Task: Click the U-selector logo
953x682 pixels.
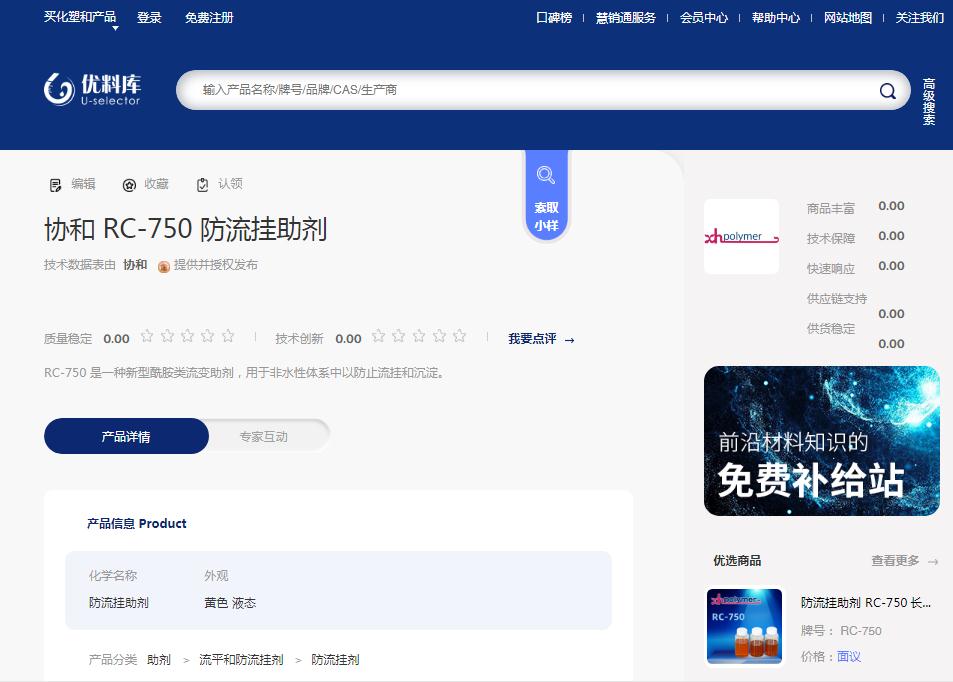Action: coord(92,89)
